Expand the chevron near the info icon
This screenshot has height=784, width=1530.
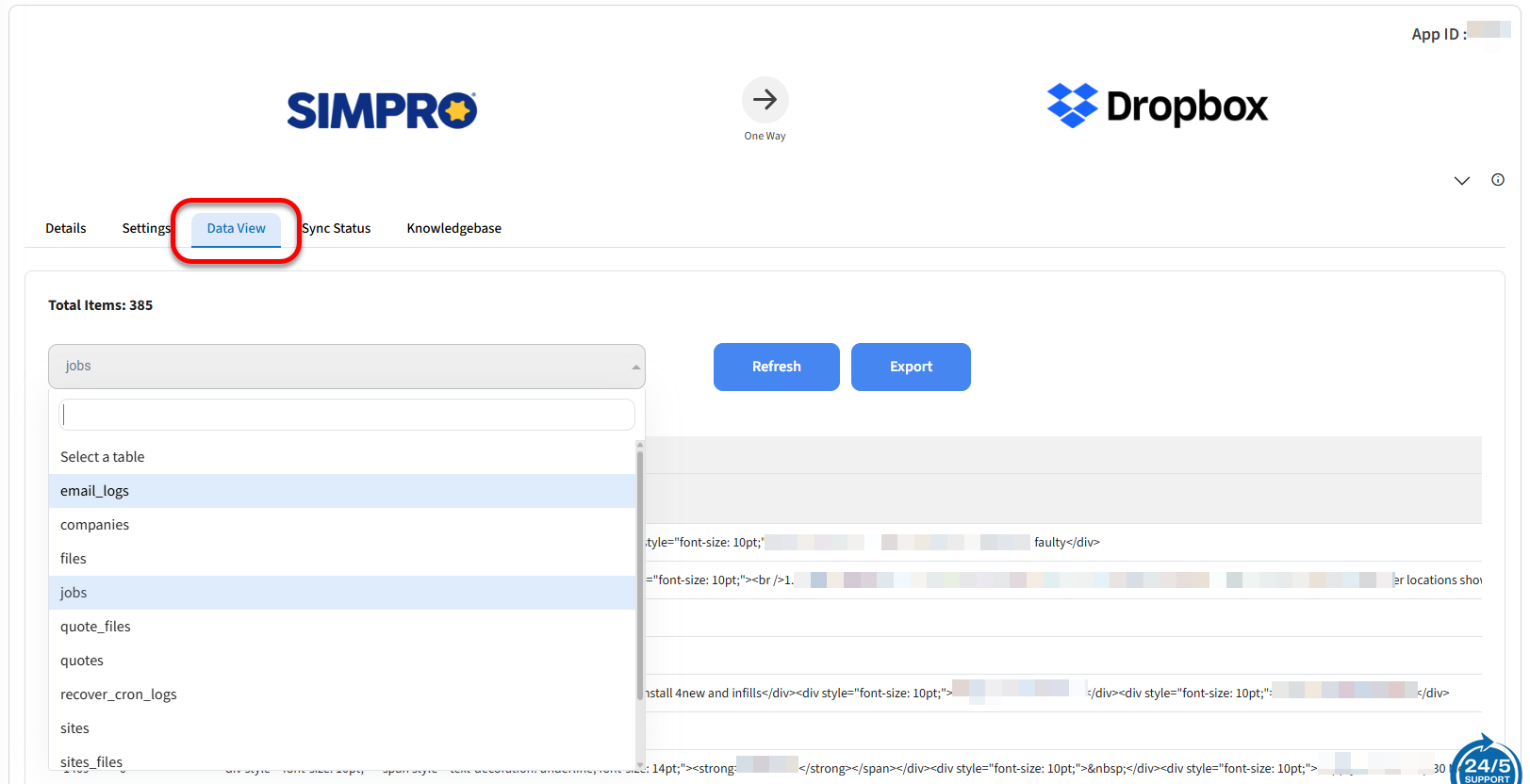point(1461,181)
